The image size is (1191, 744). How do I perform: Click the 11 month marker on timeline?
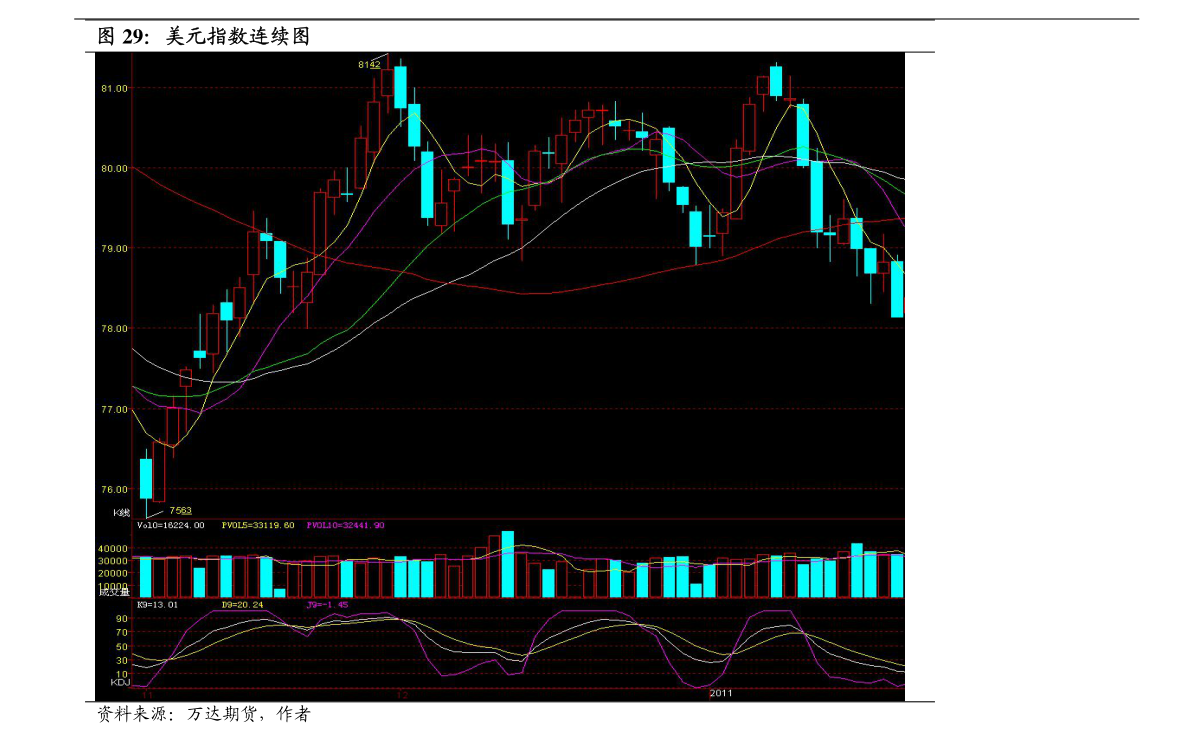(x=146, y=694)
